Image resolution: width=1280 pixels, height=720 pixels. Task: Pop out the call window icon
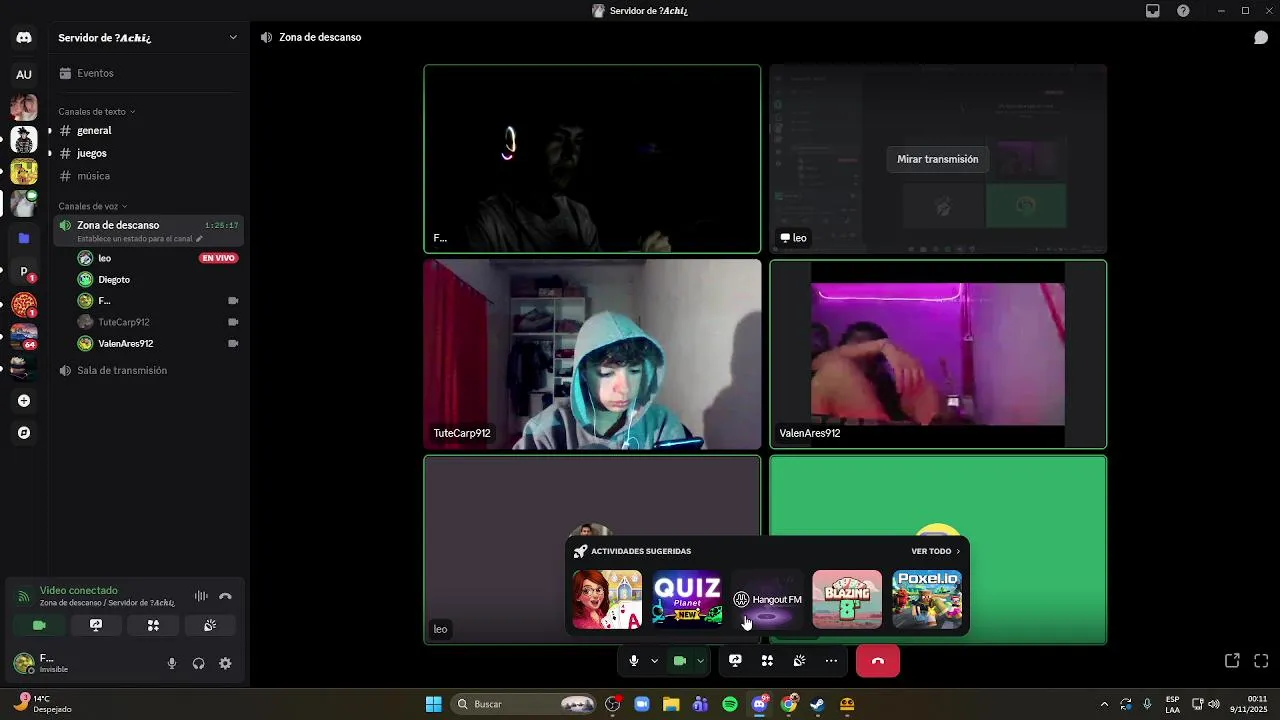point(1232,661)
